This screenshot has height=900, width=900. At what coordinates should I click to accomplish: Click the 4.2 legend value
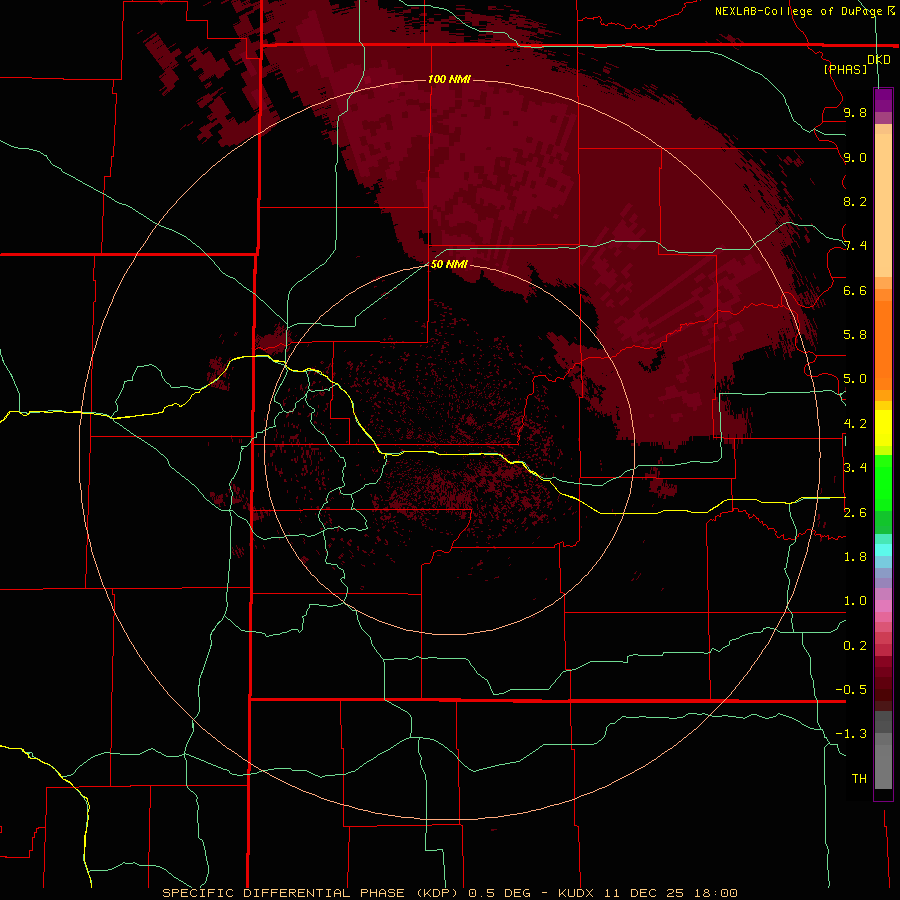(855, 424)
